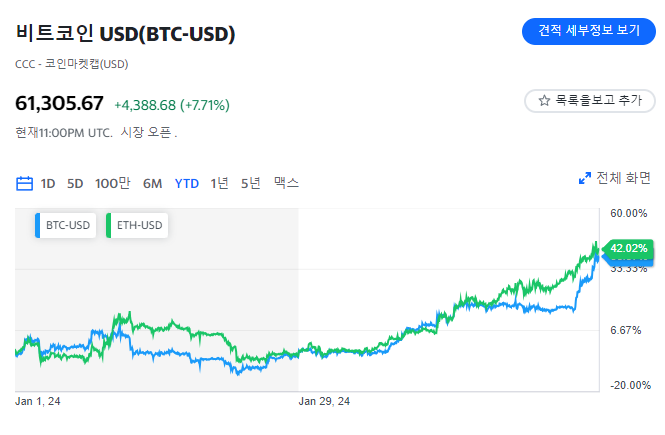Select the 1D time range

click(x=48, y=184)
